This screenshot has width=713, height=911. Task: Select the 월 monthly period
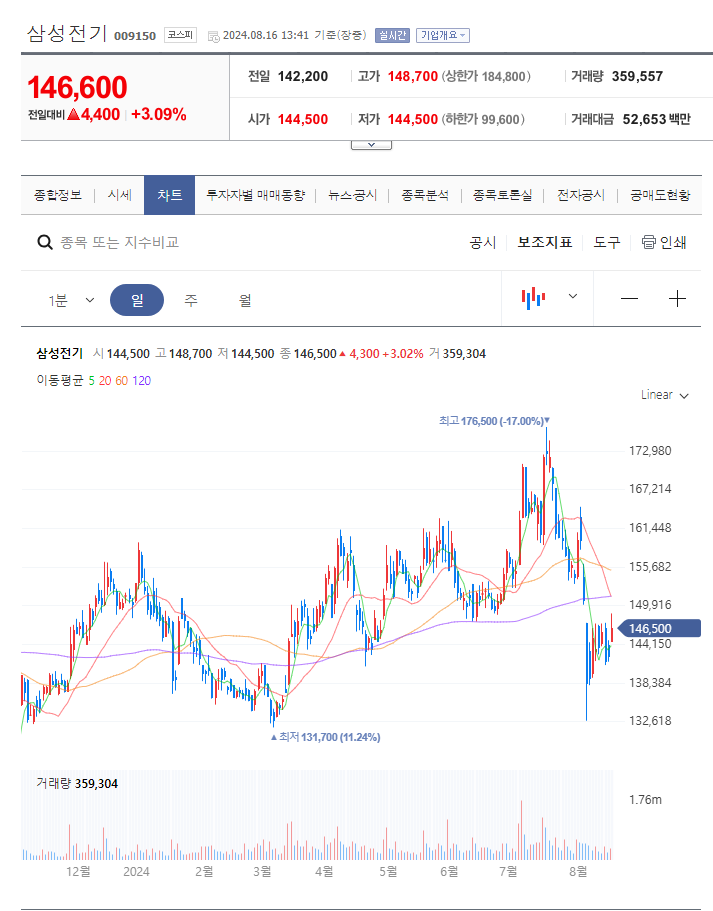245,300
